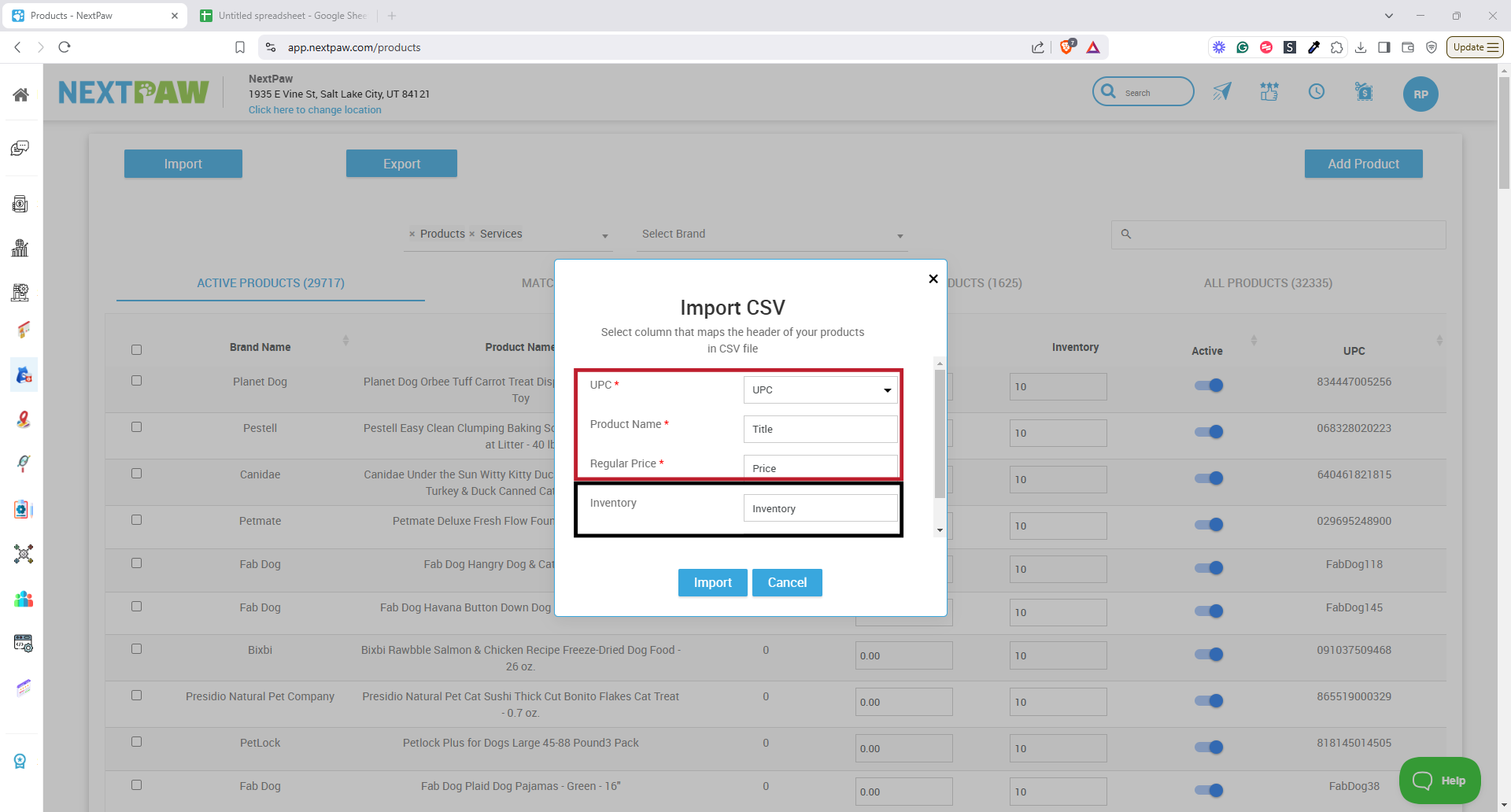The width and height of the screenshot is (1511, 812).
Task: Toggle Active switch for UPC 068328020223
Action: [x=1209, y=432]
